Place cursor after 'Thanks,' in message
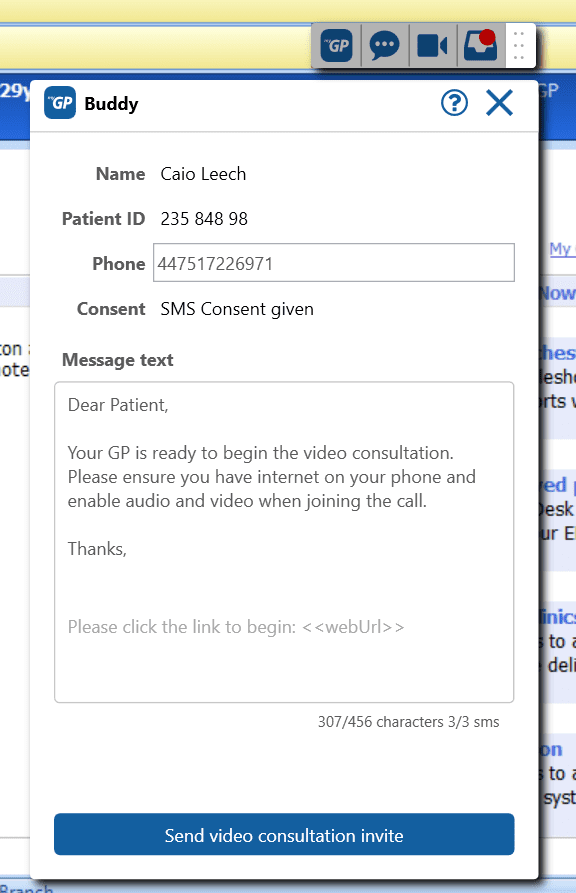576x893 pixels. point(128,548)
